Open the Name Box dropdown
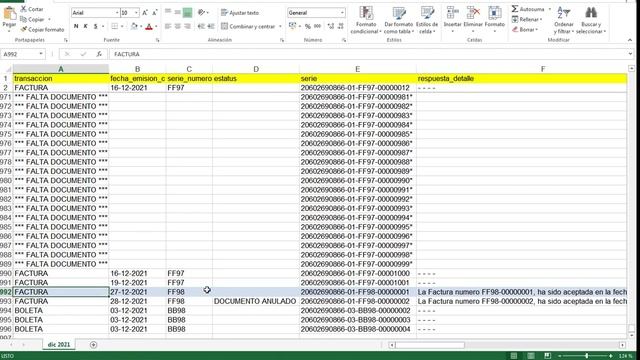The height and width of the screenshot is (360, 640). pyautogui.click(x=41, y=54)
